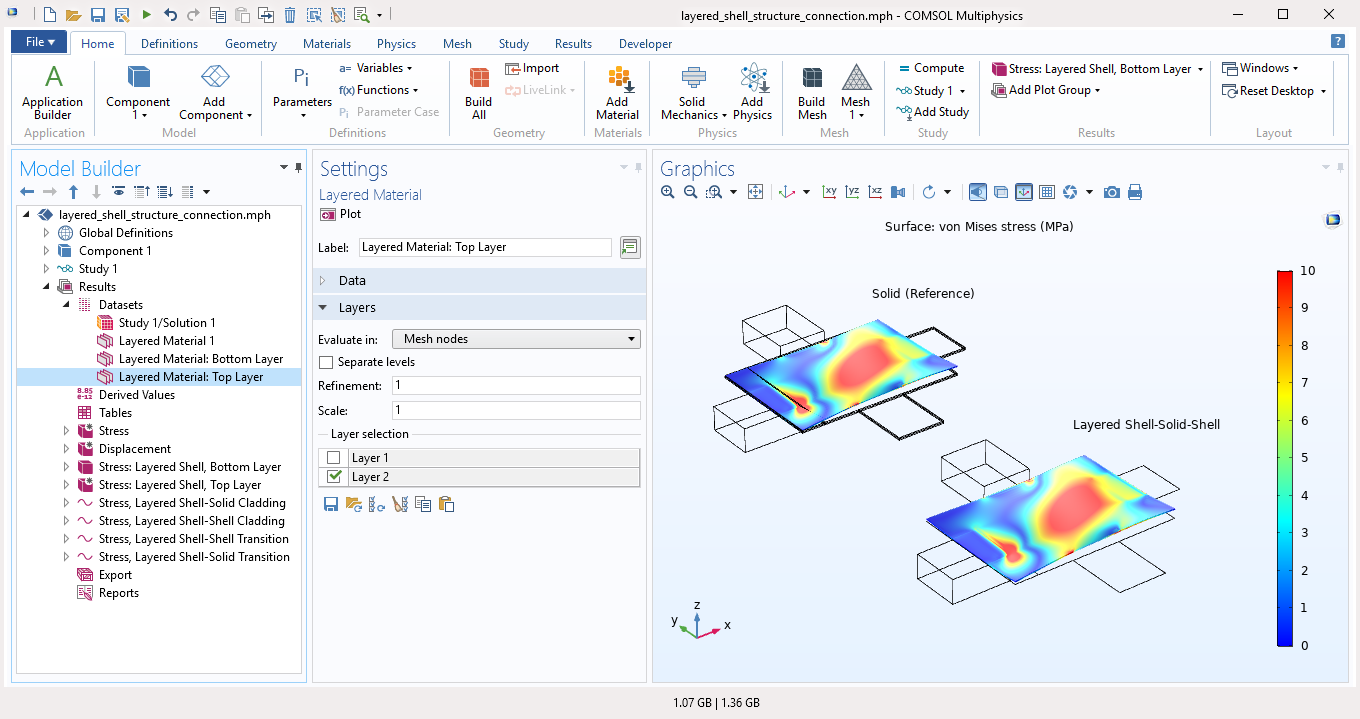Click the Add Material icon
Screen dimensions: 1360x719
point(618,91)
